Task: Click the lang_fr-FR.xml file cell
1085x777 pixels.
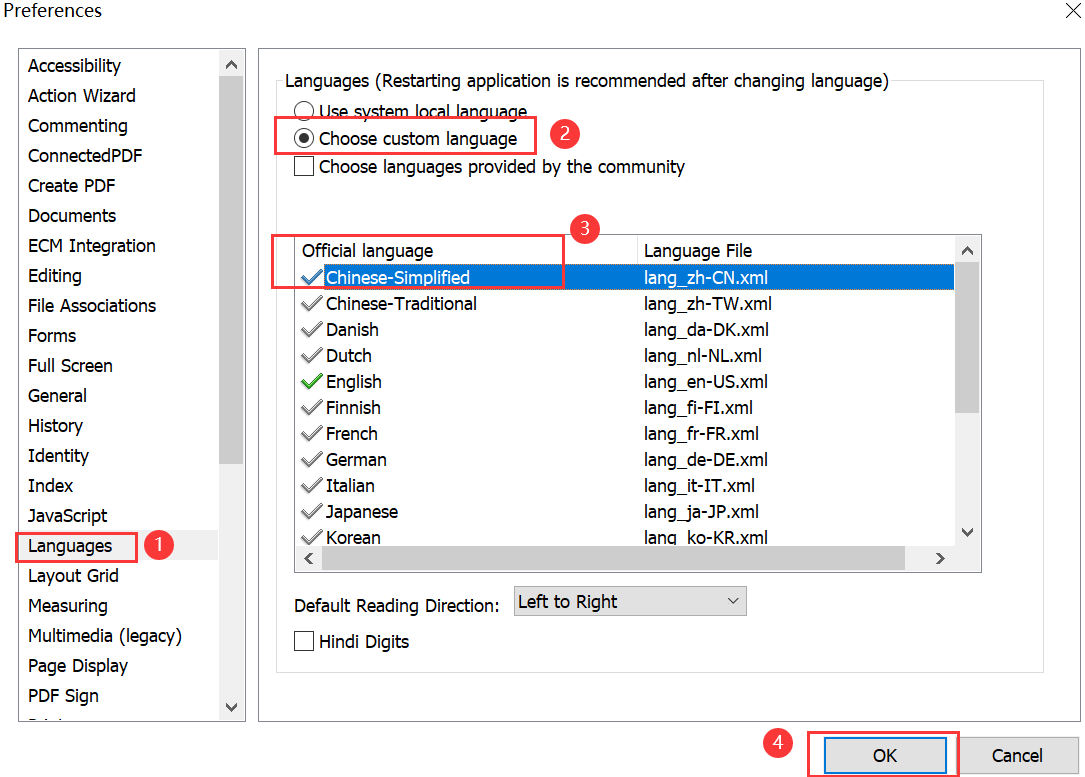Action: (x=701, y=434)
